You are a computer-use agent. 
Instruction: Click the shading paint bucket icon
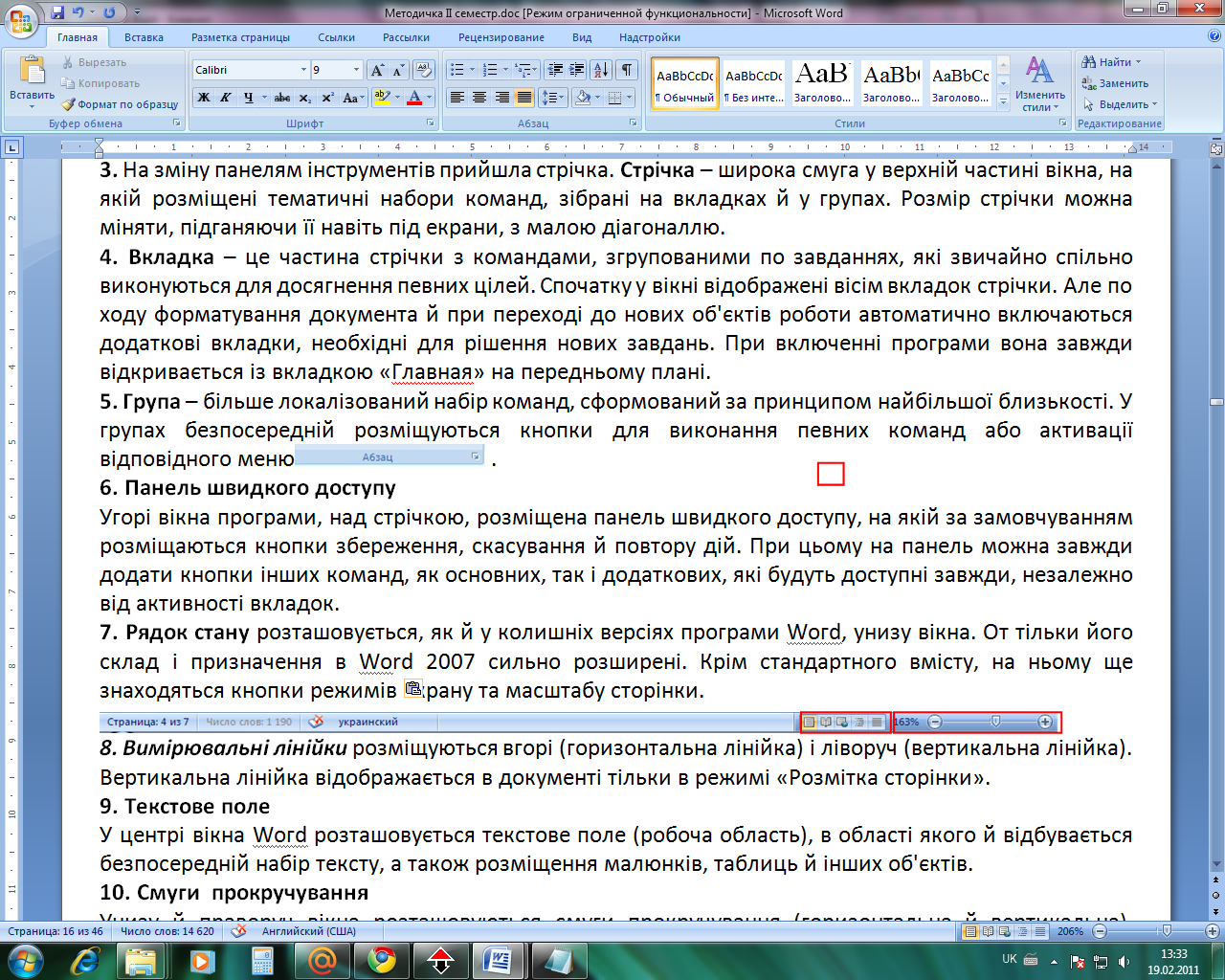(x=582, y=98)
